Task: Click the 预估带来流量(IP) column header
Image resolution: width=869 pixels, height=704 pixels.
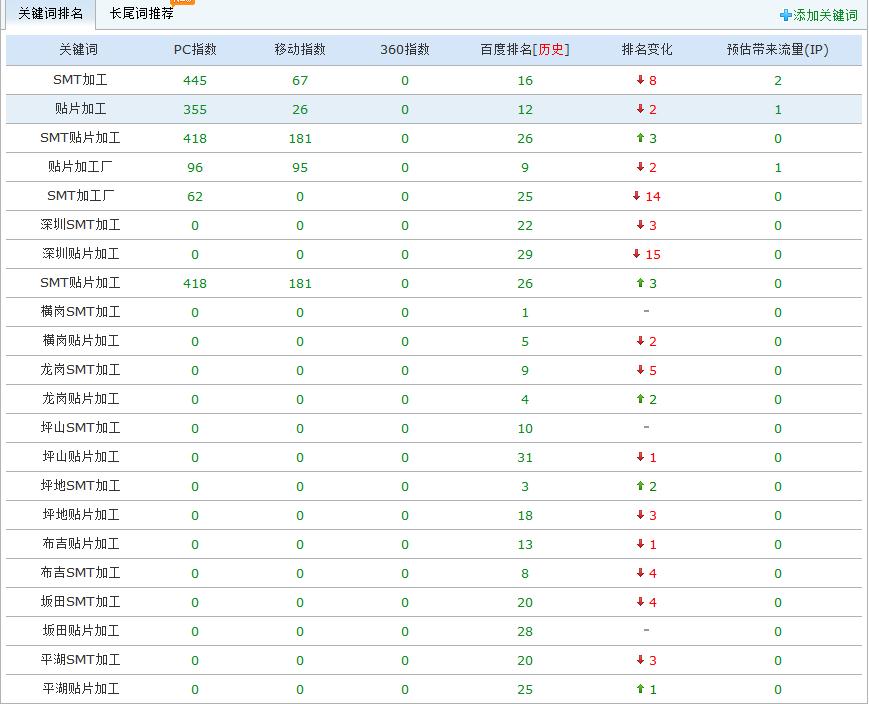Action: 777,49
